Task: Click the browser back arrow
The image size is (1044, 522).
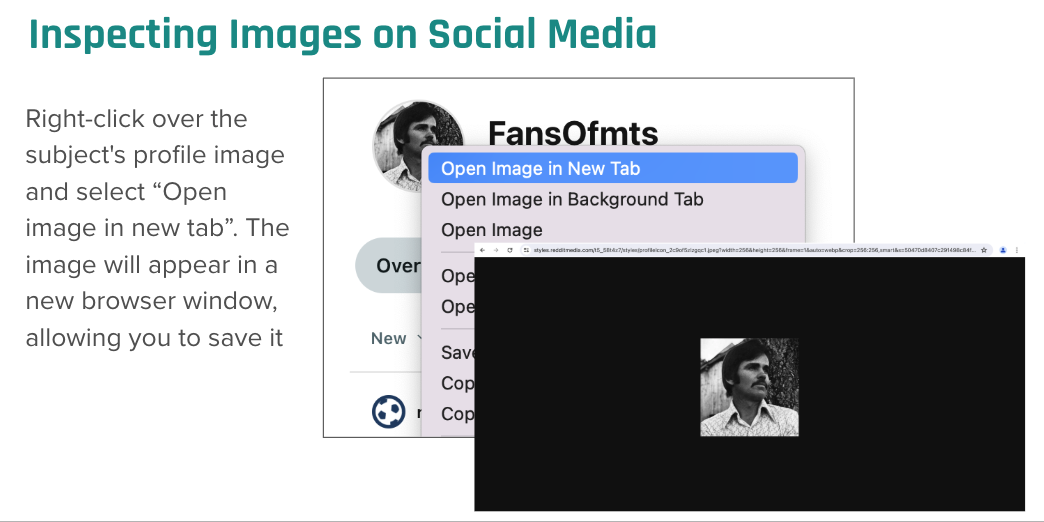Action: point(484,250)
